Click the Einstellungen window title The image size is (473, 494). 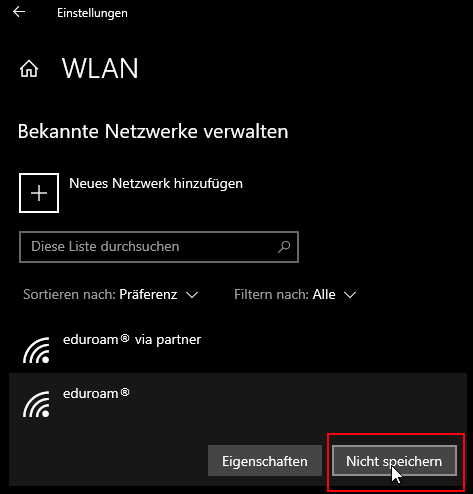point(92,13)
